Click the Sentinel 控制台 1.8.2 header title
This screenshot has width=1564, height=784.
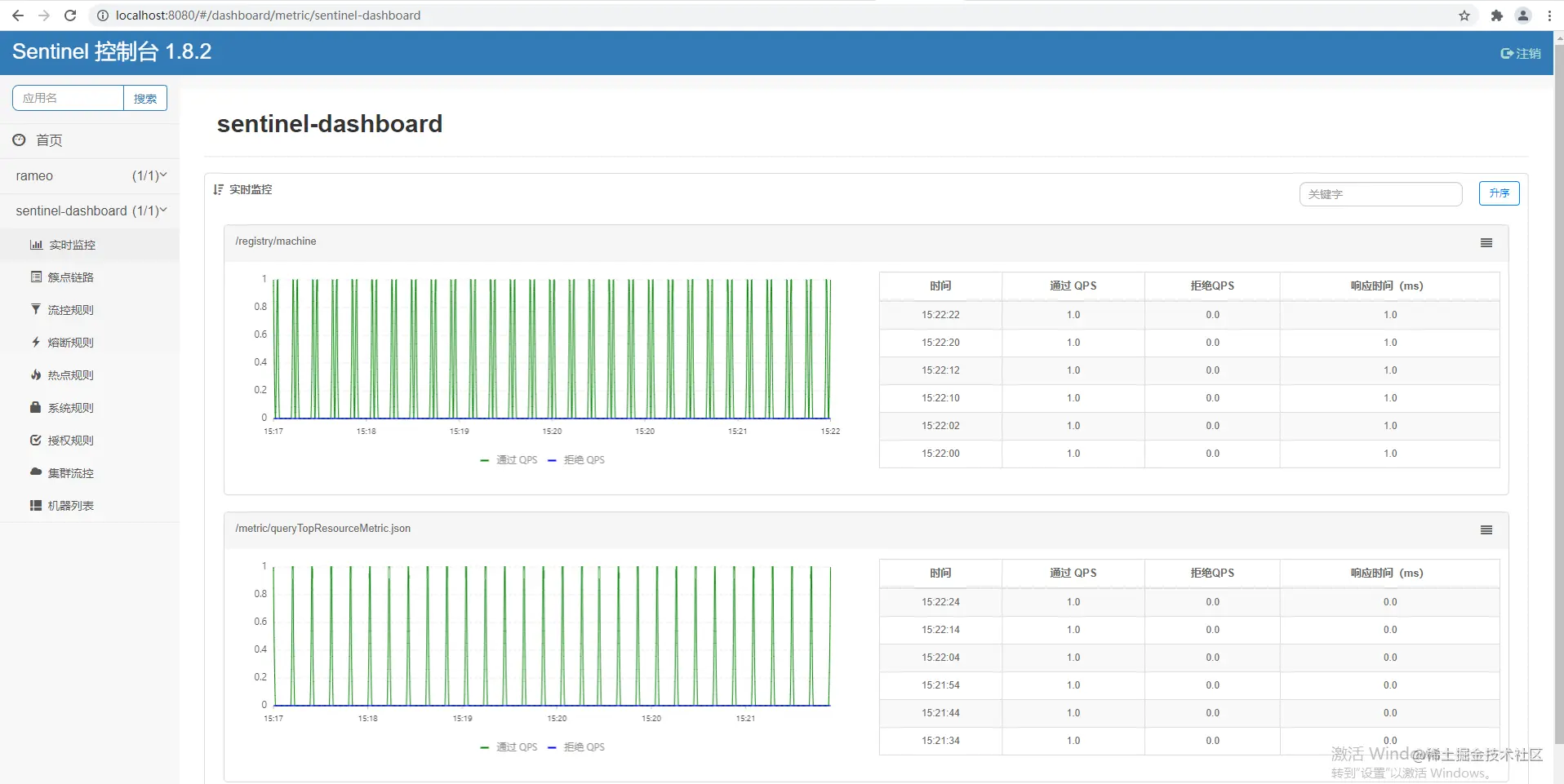[112, 51]
